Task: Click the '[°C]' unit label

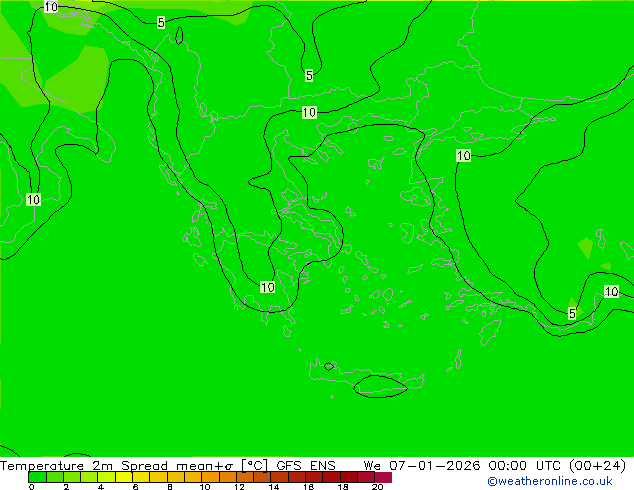Action: 254,466
